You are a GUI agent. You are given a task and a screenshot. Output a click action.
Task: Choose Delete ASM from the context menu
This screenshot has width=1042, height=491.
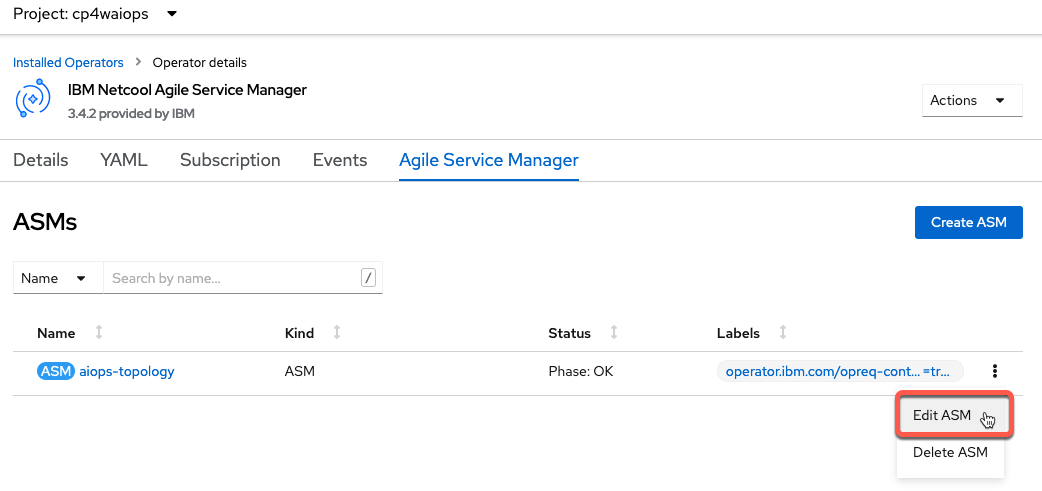950,452
